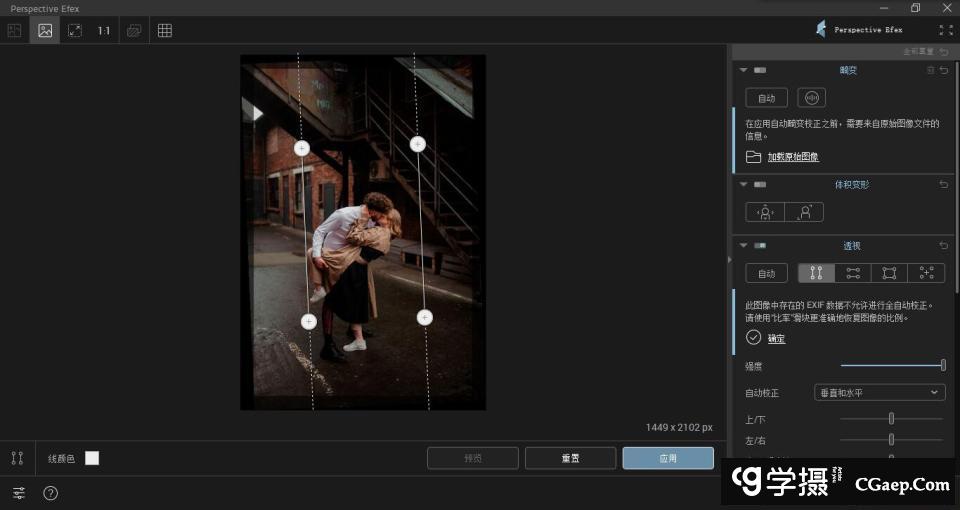Select the single image view icon
Image resolution: width=960 pixels, height=510 pixels.
point(45,30)
